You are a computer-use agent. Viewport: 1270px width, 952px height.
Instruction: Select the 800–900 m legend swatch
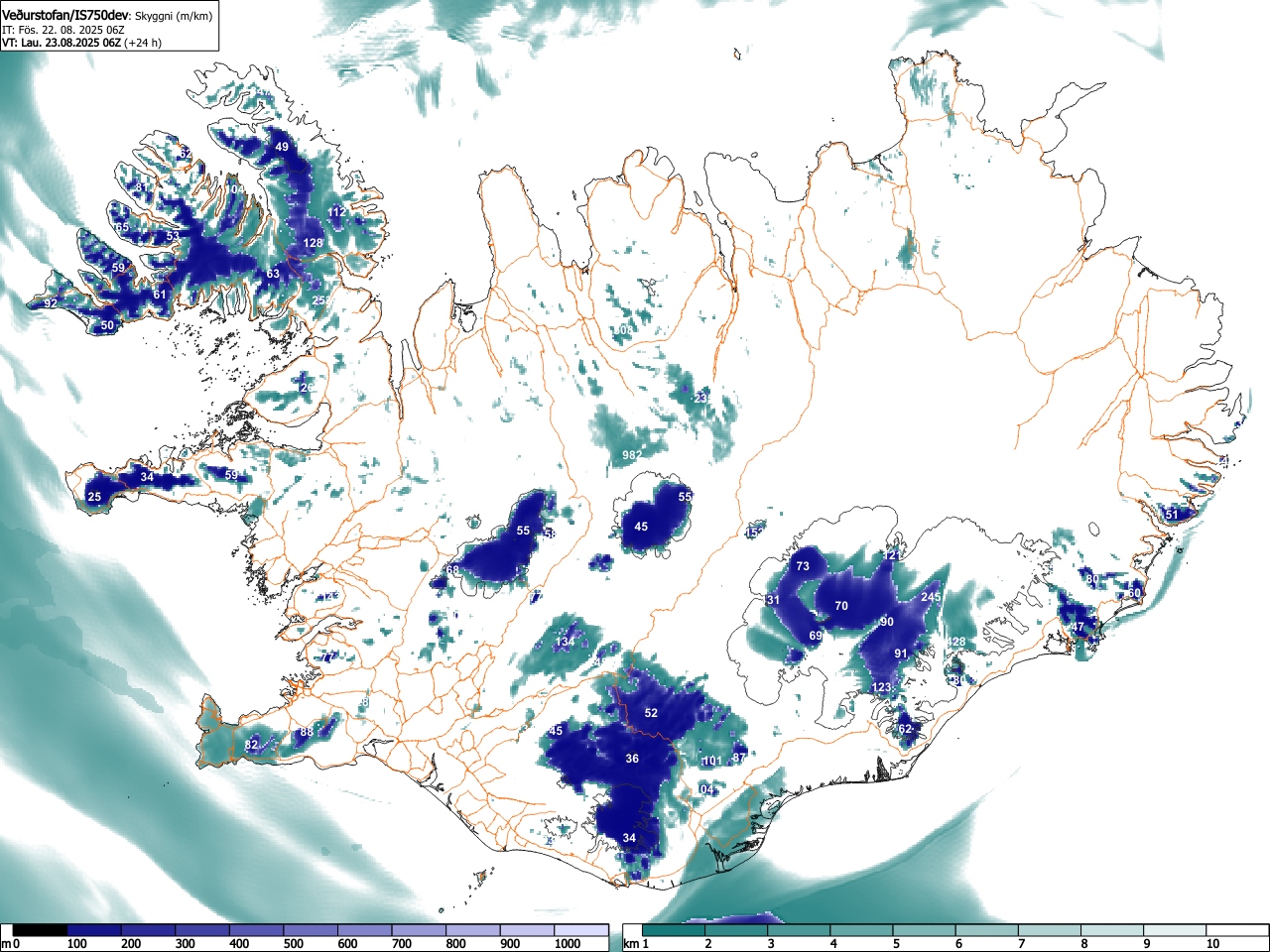pos(473,930)
